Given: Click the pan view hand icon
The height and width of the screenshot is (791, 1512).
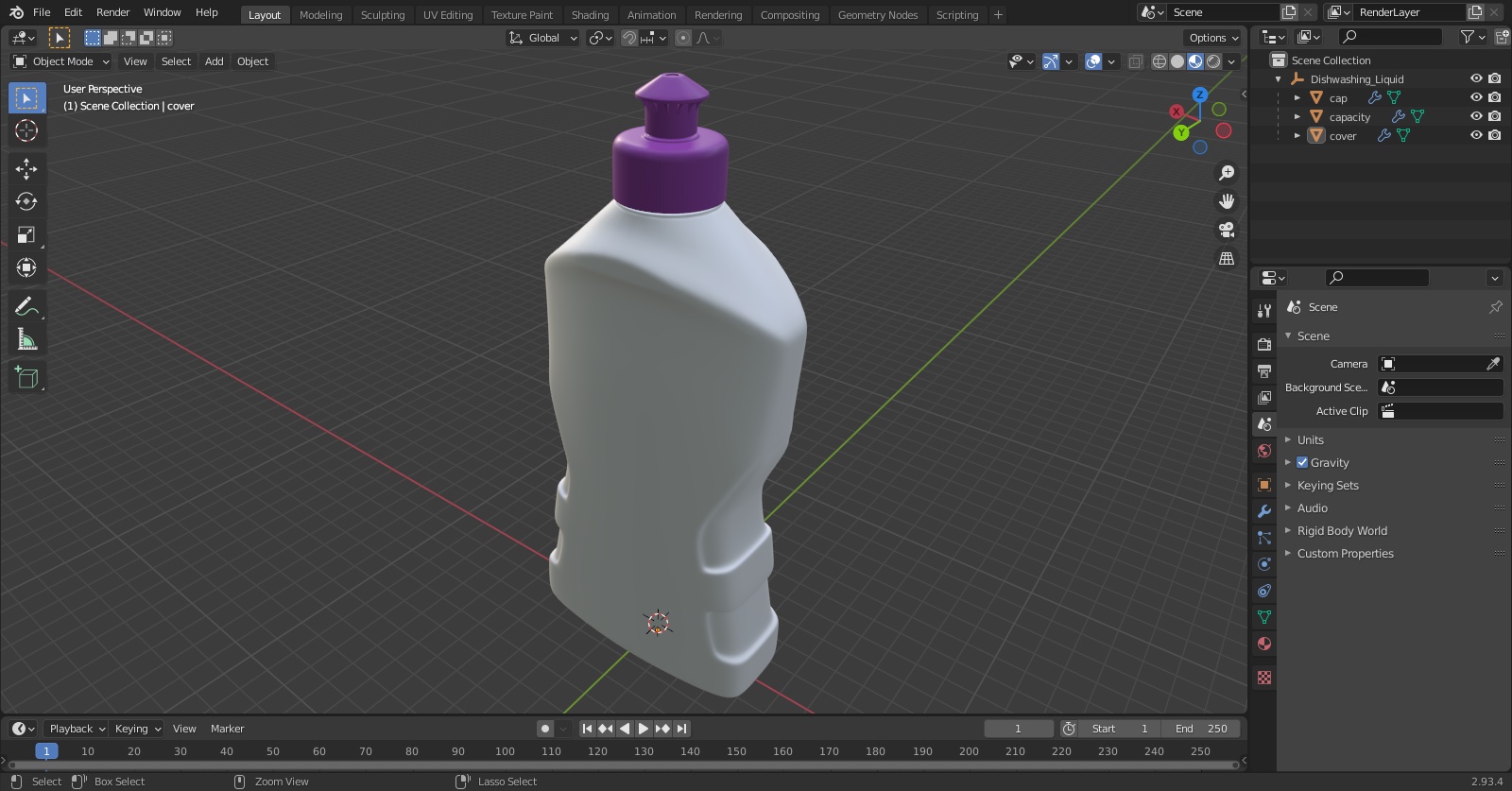Looking at the screenshot, I should pos(1227,201).
